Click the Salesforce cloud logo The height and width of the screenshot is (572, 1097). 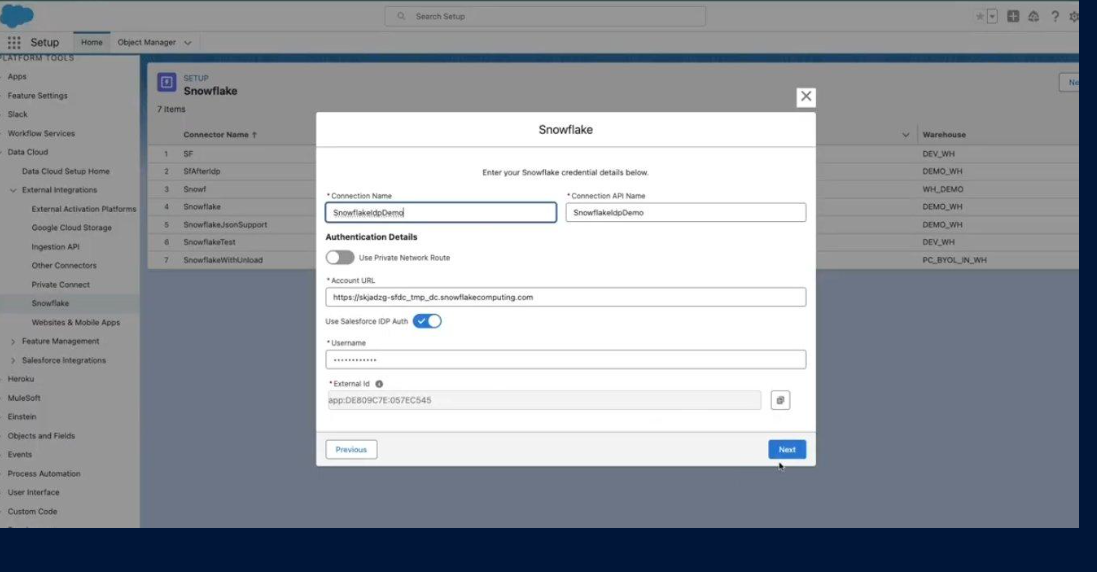tap(17, 15)
